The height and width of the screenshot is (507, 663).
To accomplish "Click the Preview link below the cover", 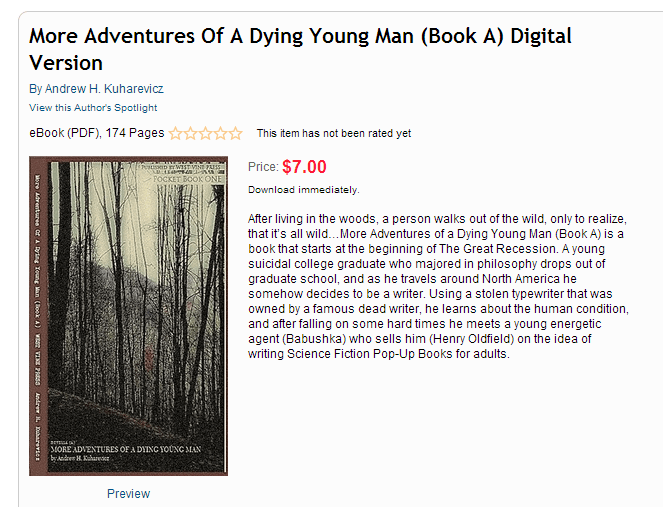I will (128, 493).
